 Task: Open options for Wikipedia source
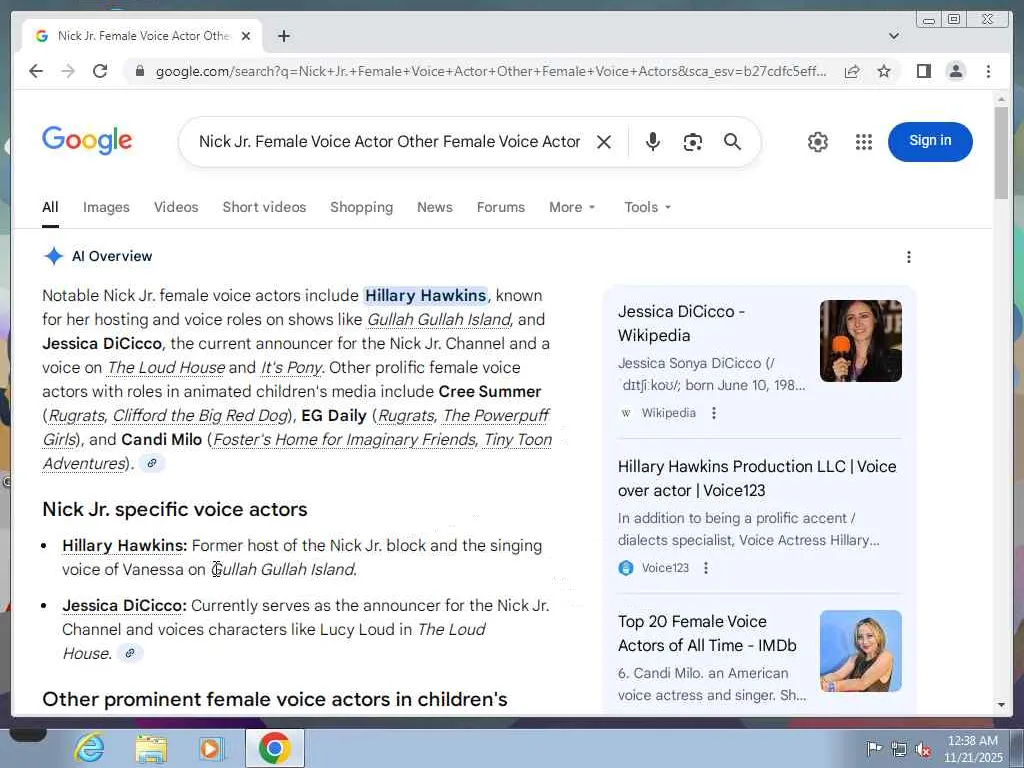tap(714, 413)
